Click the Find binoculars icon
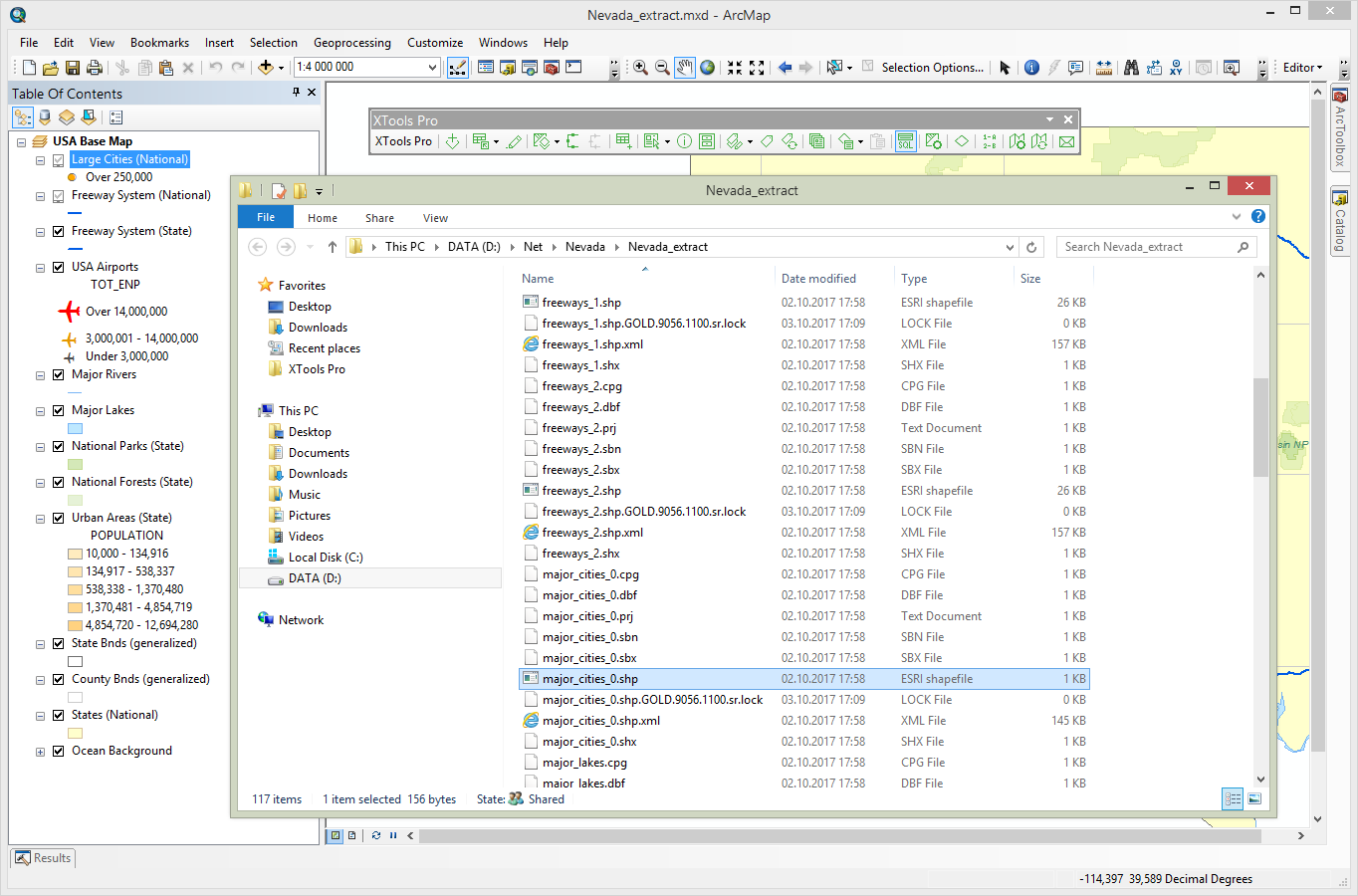The width and height of the screenshot is (1358, 896). 1131,68
